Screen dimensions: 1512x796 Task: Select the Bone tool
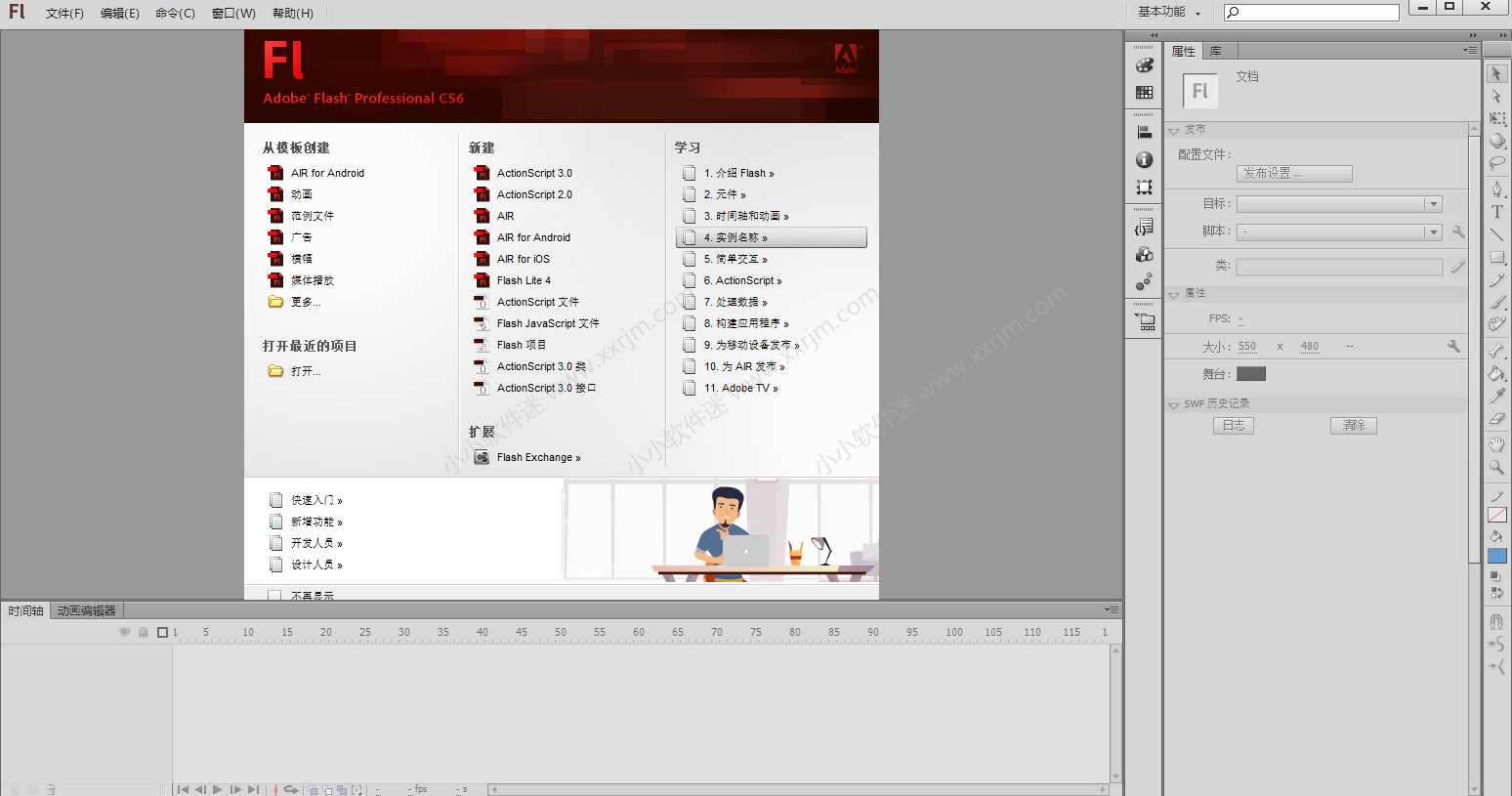pyautogui.click(x=1496, y=350)
